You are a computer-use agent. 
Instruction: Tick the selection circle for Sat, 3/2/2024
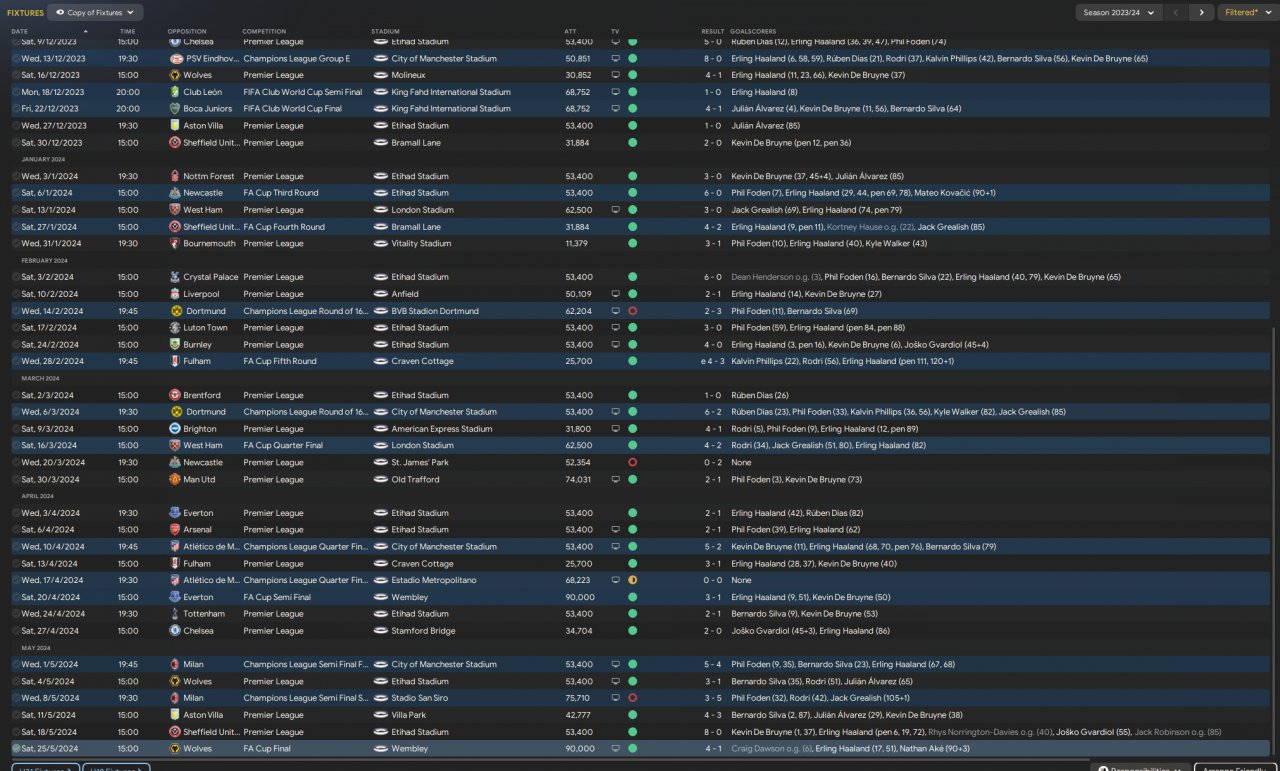pos(16,277)
